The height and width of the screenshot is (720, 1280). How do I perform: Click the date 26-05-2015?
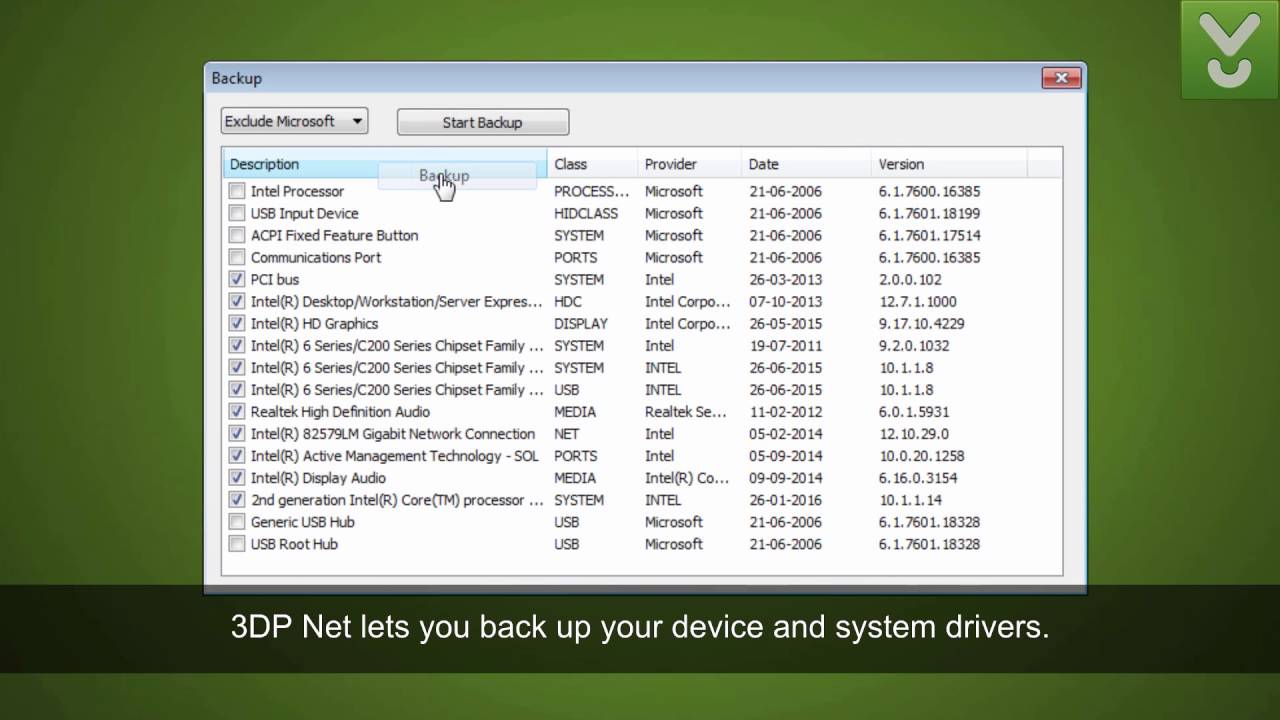785,323
